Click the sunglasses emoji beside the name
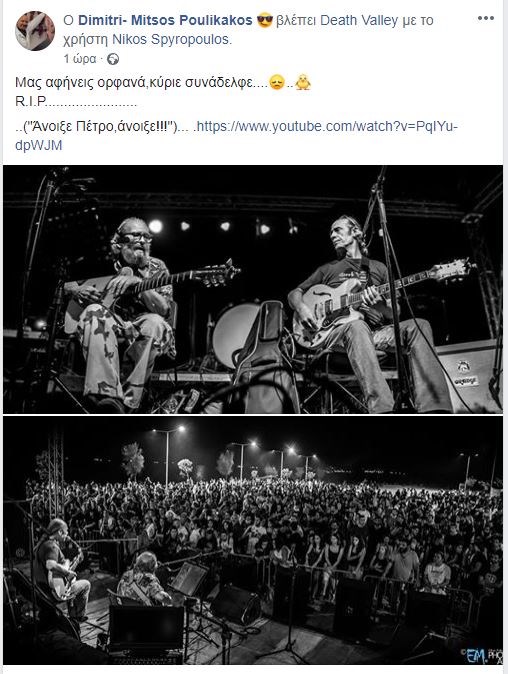The height and width of the screenshot is (674, 508). click(264, 20)
